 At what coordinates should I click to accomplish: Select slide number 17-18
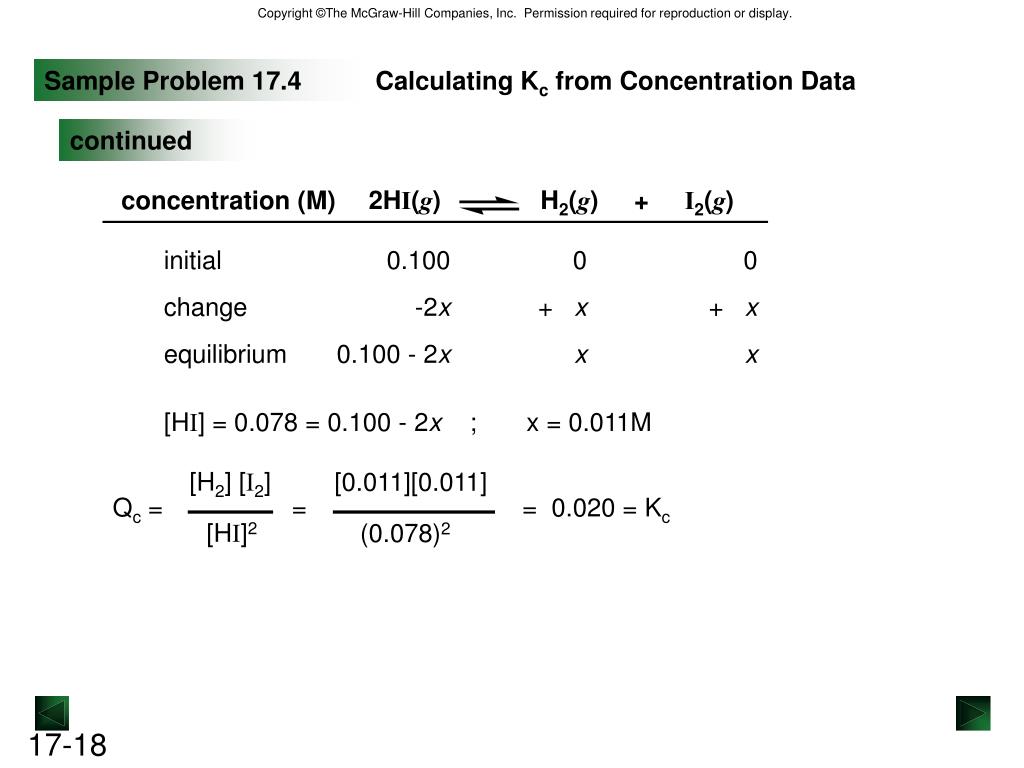(x=68, y=746)
